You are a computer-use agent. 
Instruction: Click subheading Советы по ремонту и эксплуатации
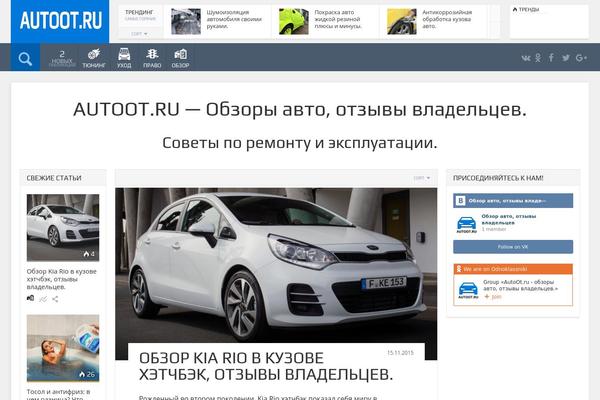click(300, 143)
